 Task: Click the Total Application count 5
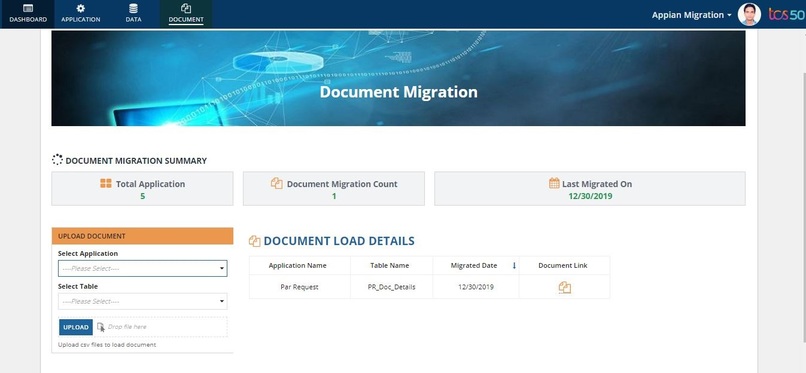coord(142,196)
